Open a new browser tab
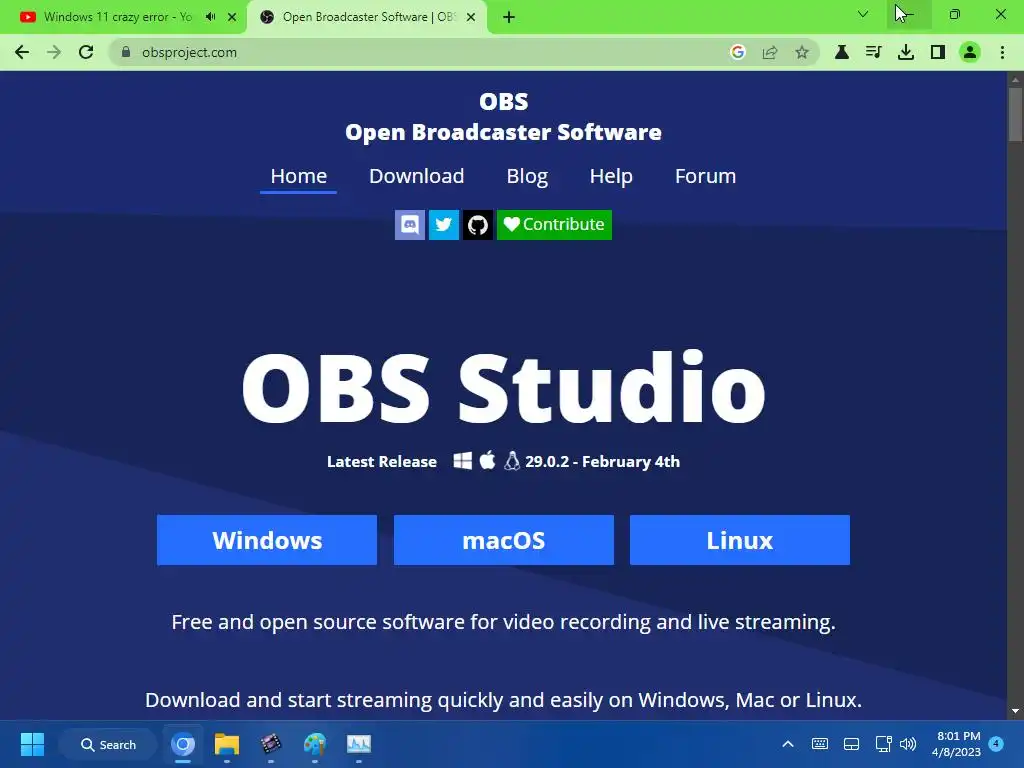1024x768 pixels. (x=509, y=17)
